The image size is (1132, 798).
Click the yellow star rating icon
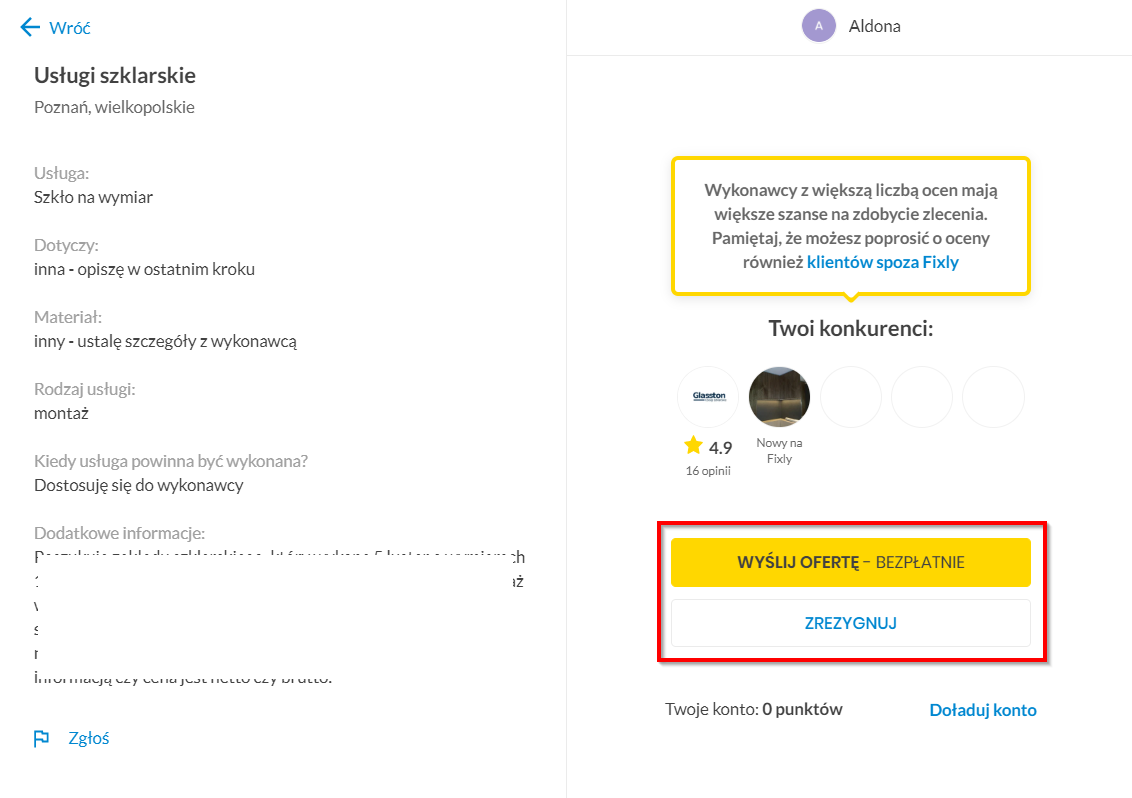[693, 446]
